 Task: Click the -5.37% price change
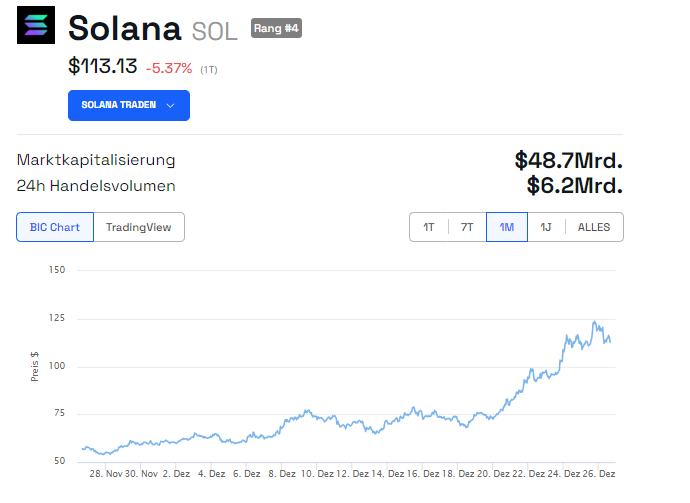(169, 68)
